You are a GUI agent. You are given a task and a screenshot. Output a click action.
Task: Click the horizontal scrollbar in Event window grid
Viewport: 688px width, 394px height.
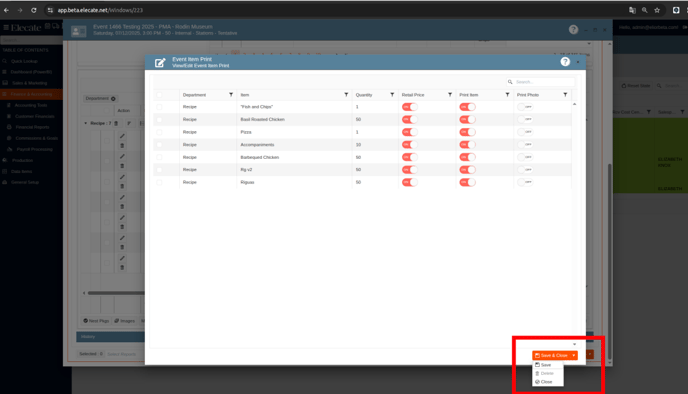pos(116,293)
